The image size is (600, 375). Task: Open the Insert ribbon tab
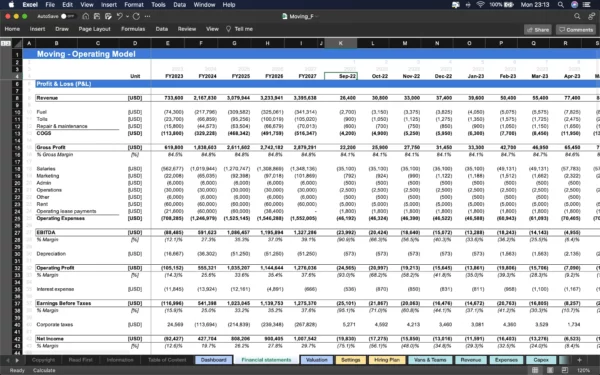coord(38,29)
